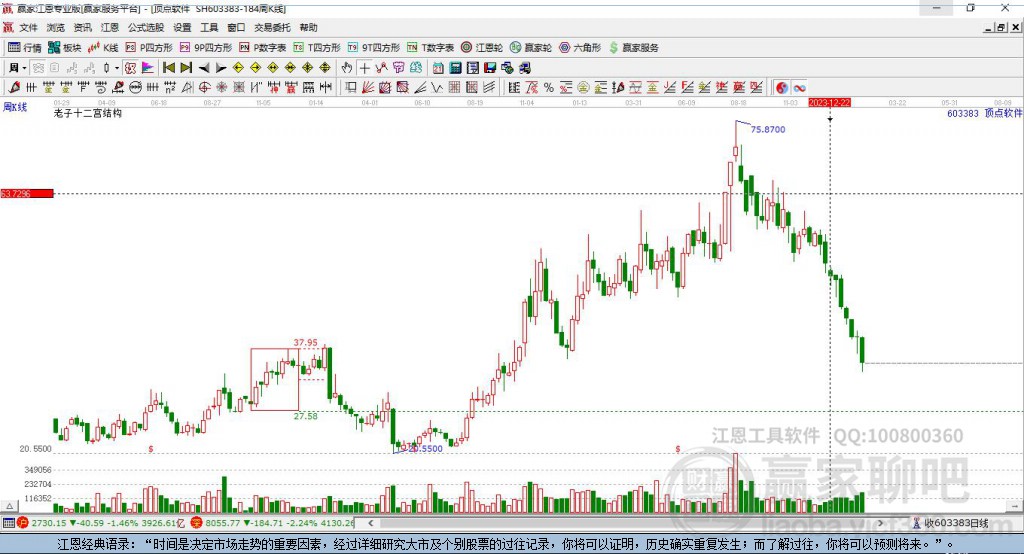Open the 板块 sector view
Image resolution: width=1024 pixels, height=554 pixels.
click(65, 48)
